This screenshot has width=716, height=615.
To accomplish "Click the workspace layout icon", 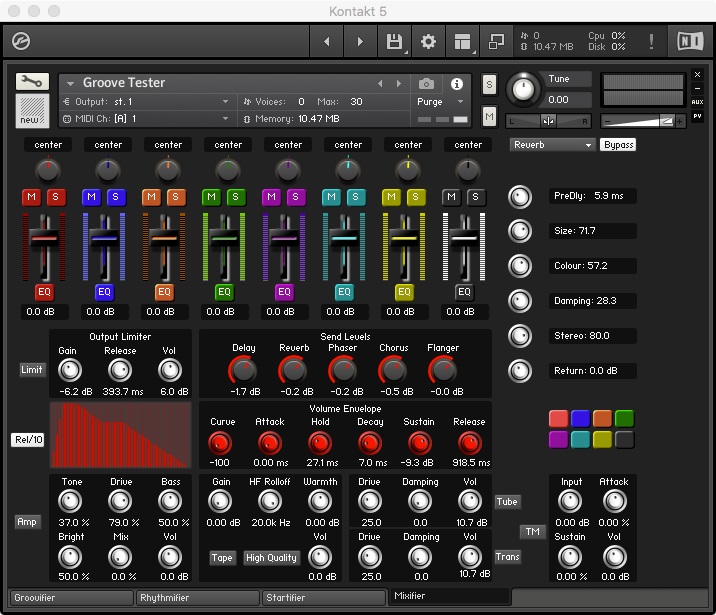I will pyautogui.click(x=462, y=41).
